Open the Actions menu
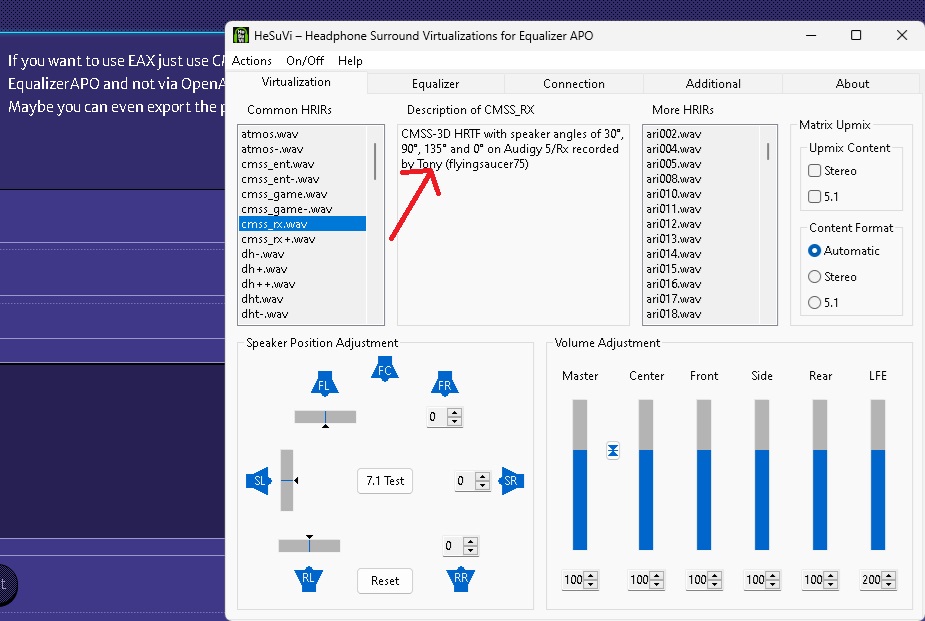This screenshot has height=621, width=925. click(x=252, y=61)
